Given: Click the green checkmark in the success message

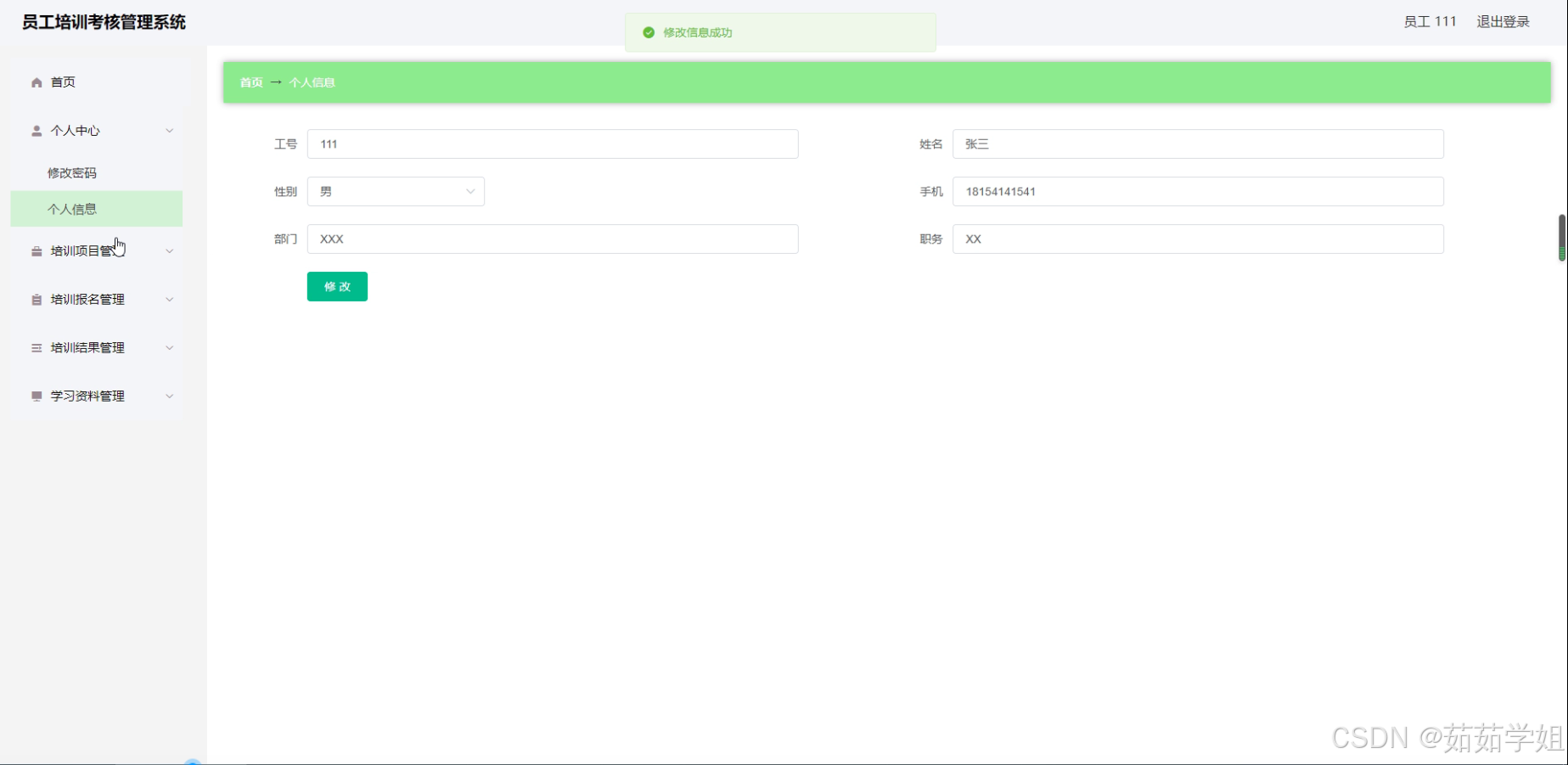Looking at the screenshot, I should click(649, 33).
